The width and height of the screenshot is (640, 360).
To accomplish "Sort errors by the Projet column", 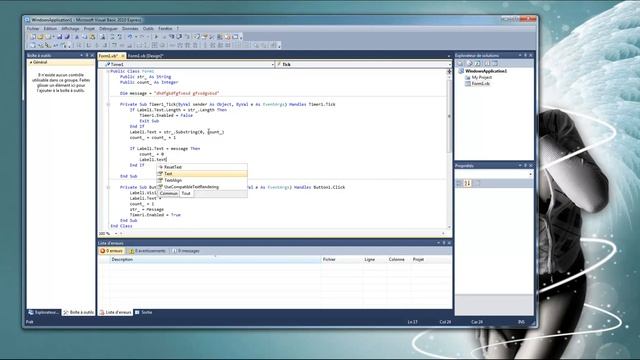I will point(431,260).
